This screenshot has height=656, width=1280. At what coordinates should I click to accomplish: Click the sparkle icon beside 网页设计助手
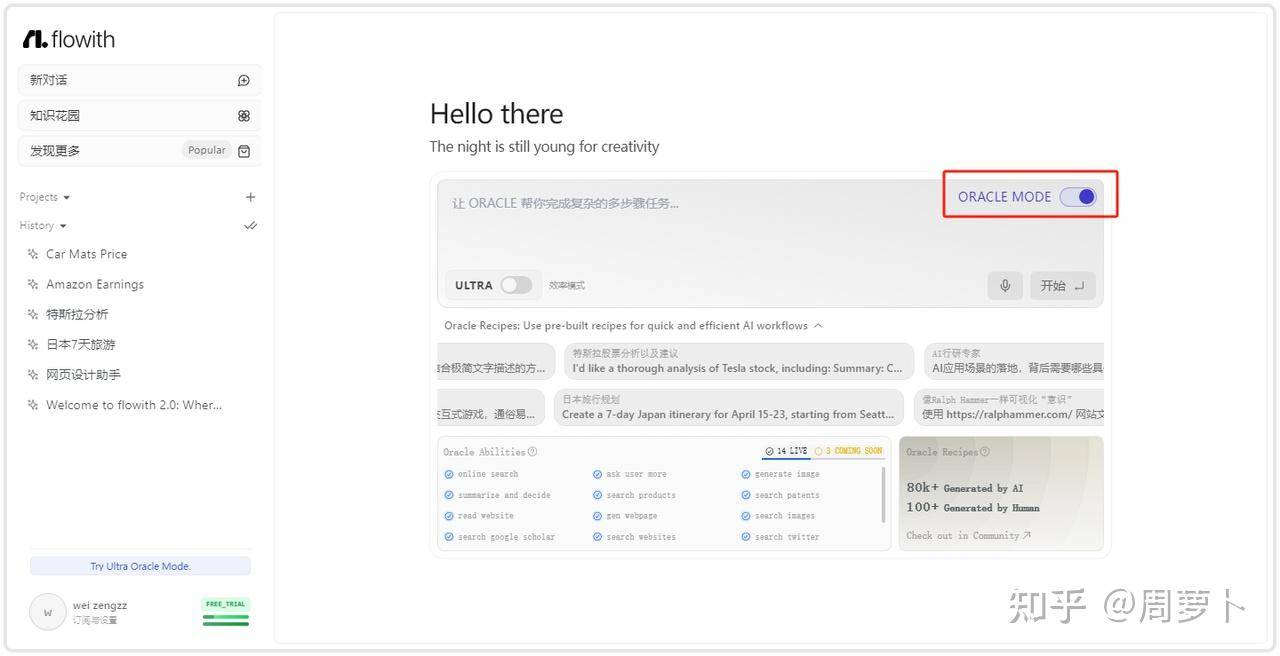click(33, 375)
